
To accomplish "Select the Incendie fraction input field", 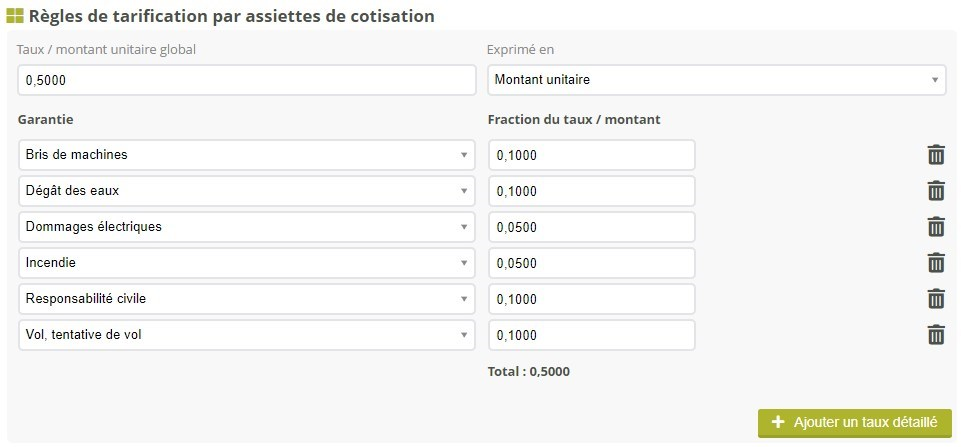I will pos(591,263).
